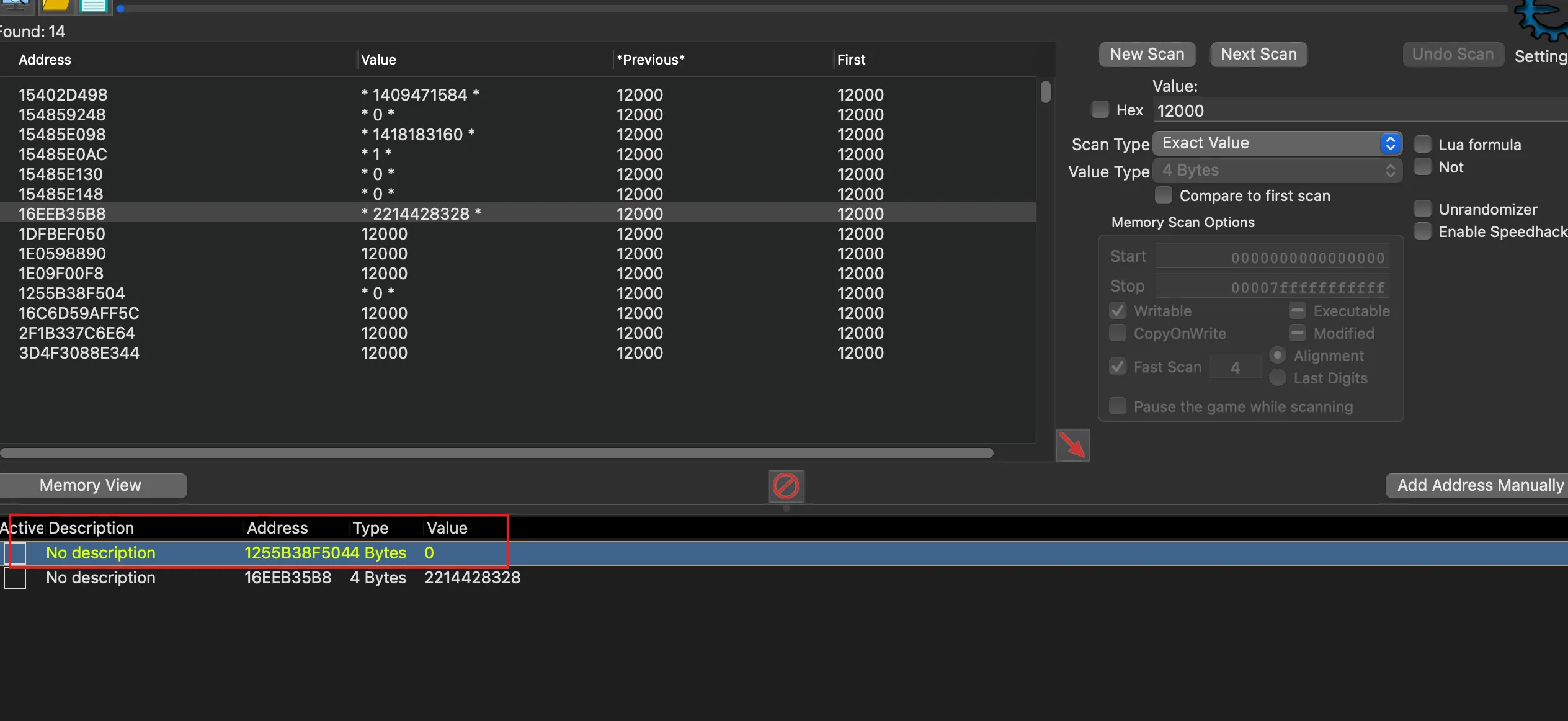Open the process selector computer icon
The width and height of the screenshot is (1568, 721).
(15, 6)
